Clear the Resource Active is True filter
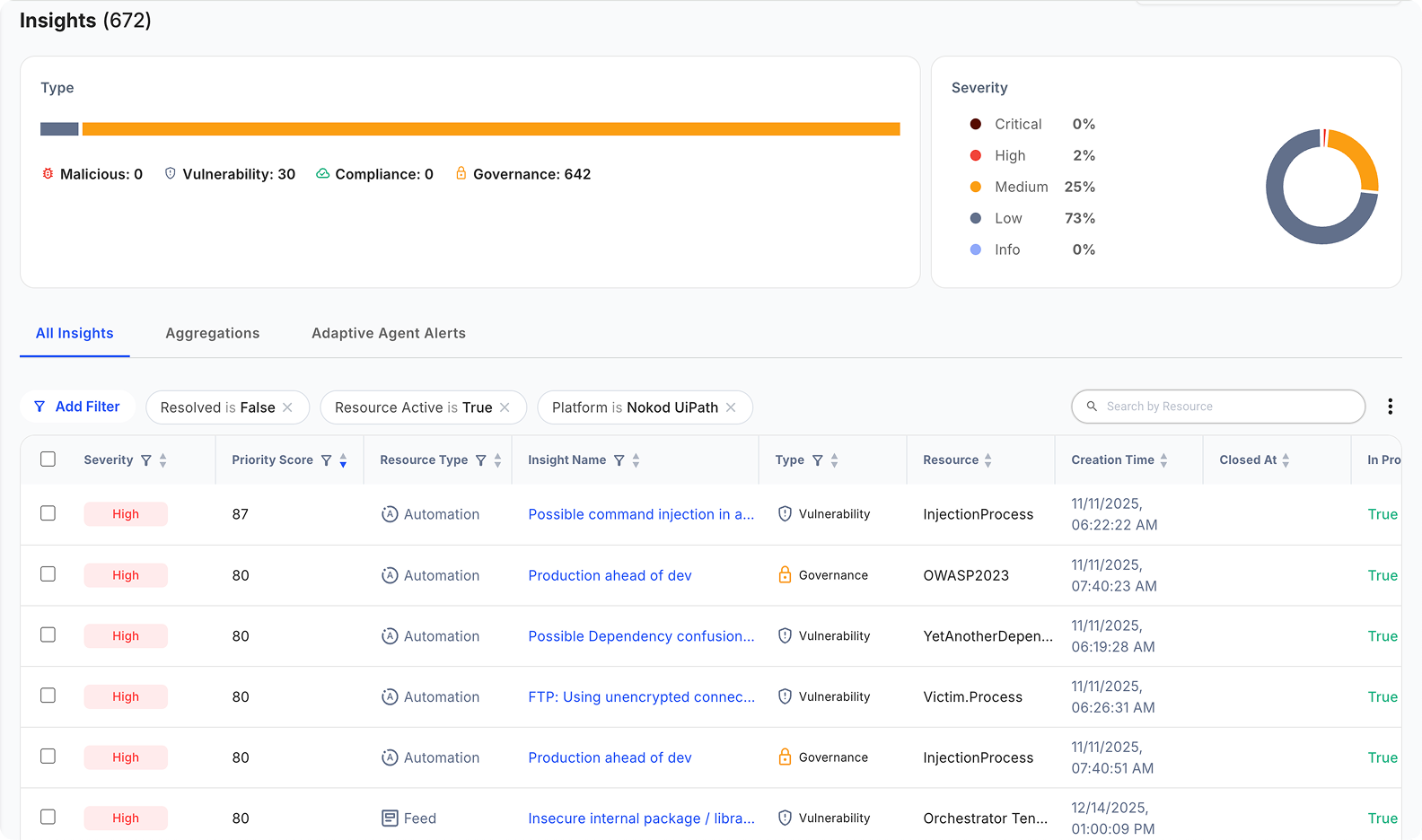Screen dimensions: 1422x840 (505, 407)
